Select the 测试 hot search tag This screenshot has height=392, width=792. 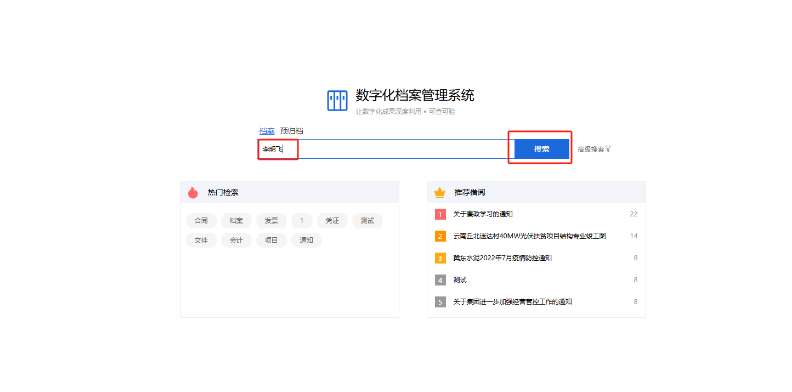[367, 221]
